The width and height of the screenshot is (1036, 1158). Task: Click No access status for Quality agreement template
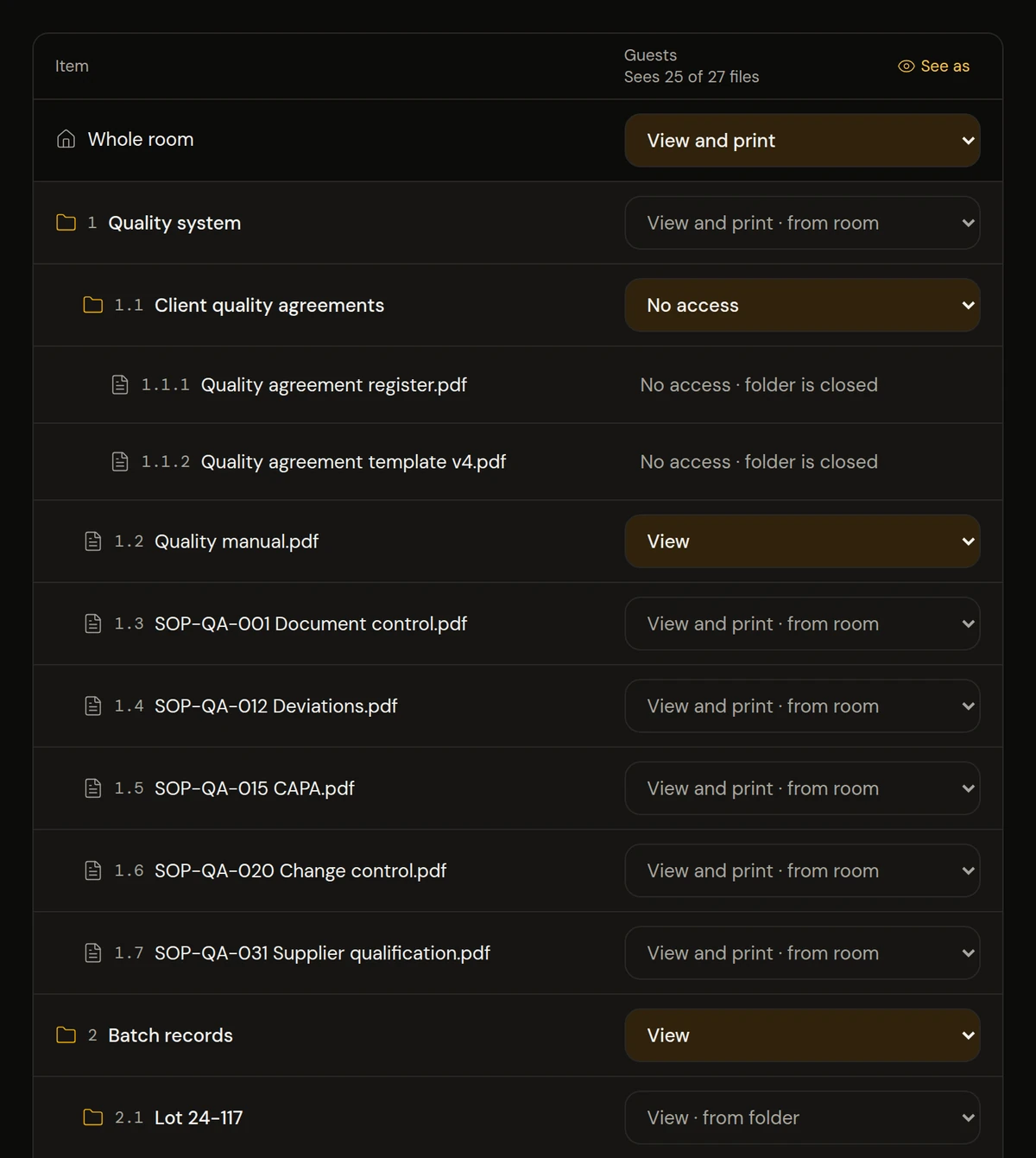pyautogui.click(x=759, y=462)
